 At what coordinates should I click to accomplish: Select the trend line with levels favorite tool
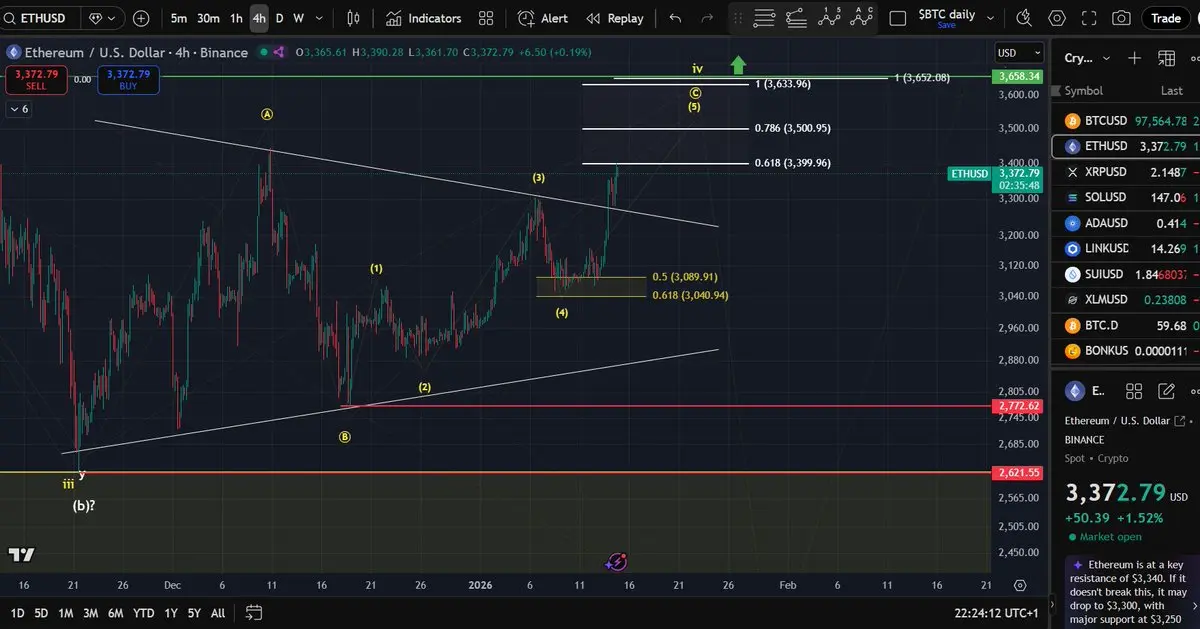click(797, 18)
